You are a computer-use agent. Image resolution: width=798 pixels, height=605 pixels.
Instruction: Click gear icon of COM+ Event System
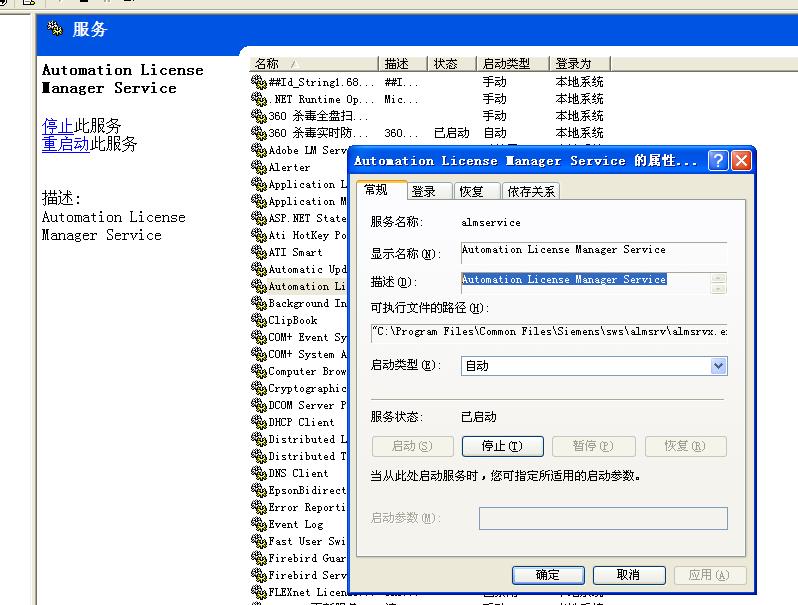click(259, 337)
